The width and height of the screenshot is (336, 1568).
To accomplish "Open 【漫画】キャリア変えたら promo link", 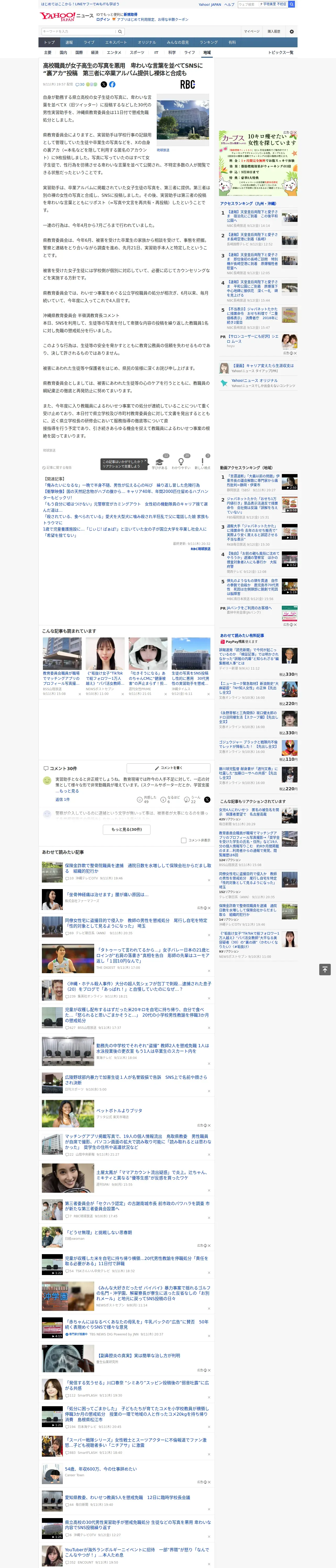I will coord(262,366).
